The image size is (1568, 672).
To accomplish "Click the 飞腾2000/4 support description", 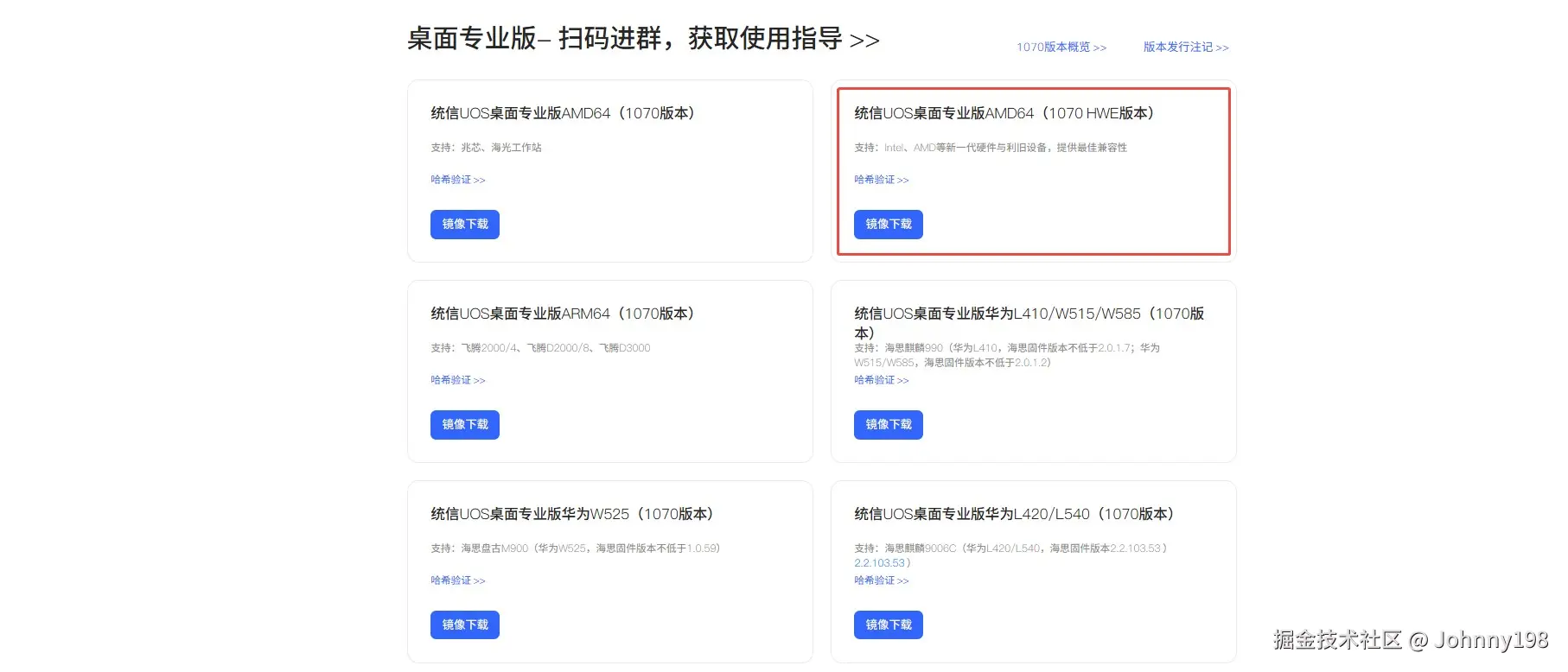I will pyautogui.click(x=540, y=348).
